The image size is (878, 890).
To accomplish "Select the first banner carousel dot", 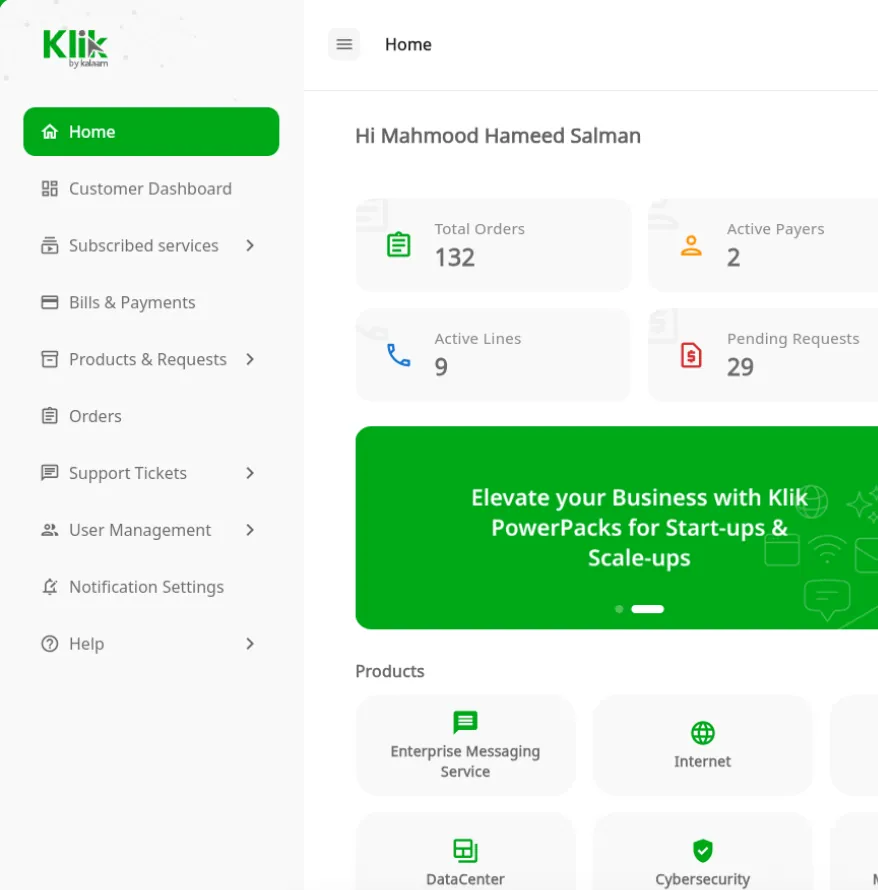I will coord(619,609).
